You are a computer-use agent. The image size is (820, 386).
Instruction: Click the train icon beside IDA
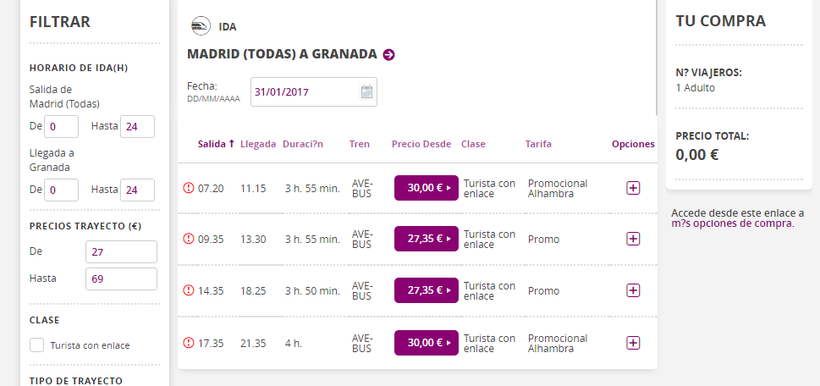pos(201,26)
